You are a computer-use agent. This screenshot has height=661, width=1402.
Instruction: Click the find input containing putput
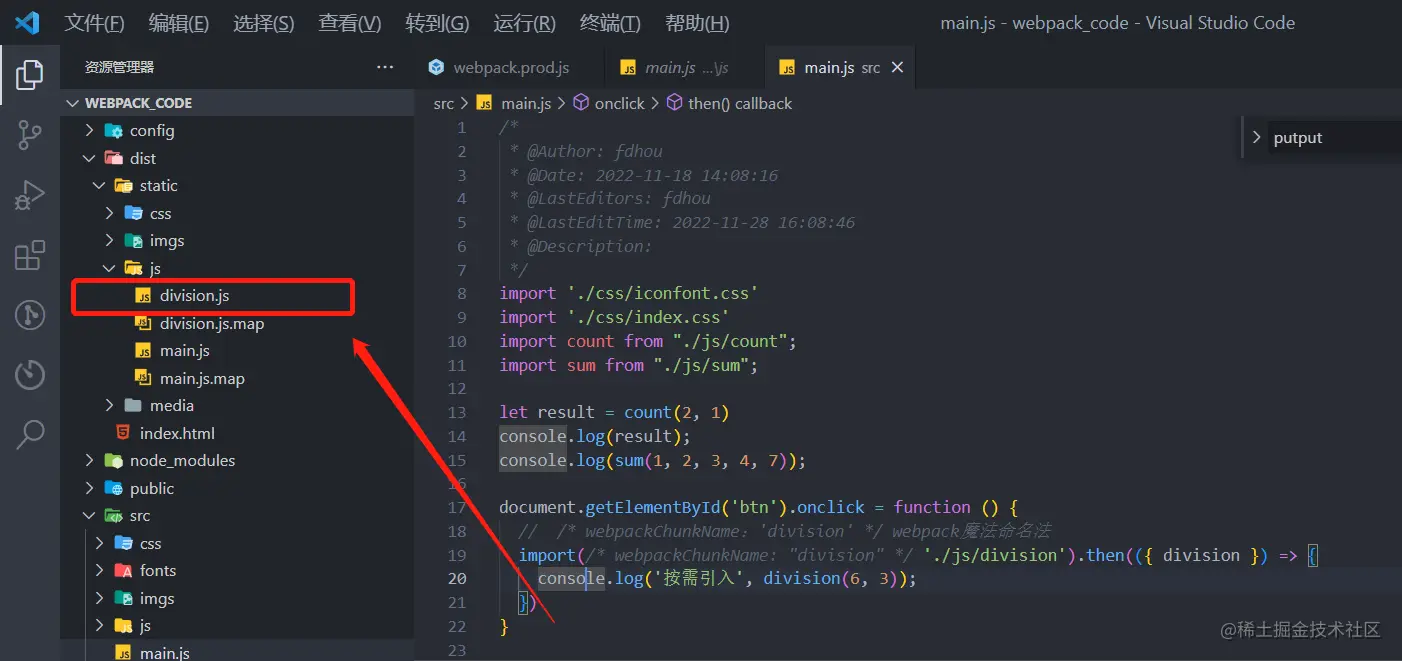[x=1334, y=138]
